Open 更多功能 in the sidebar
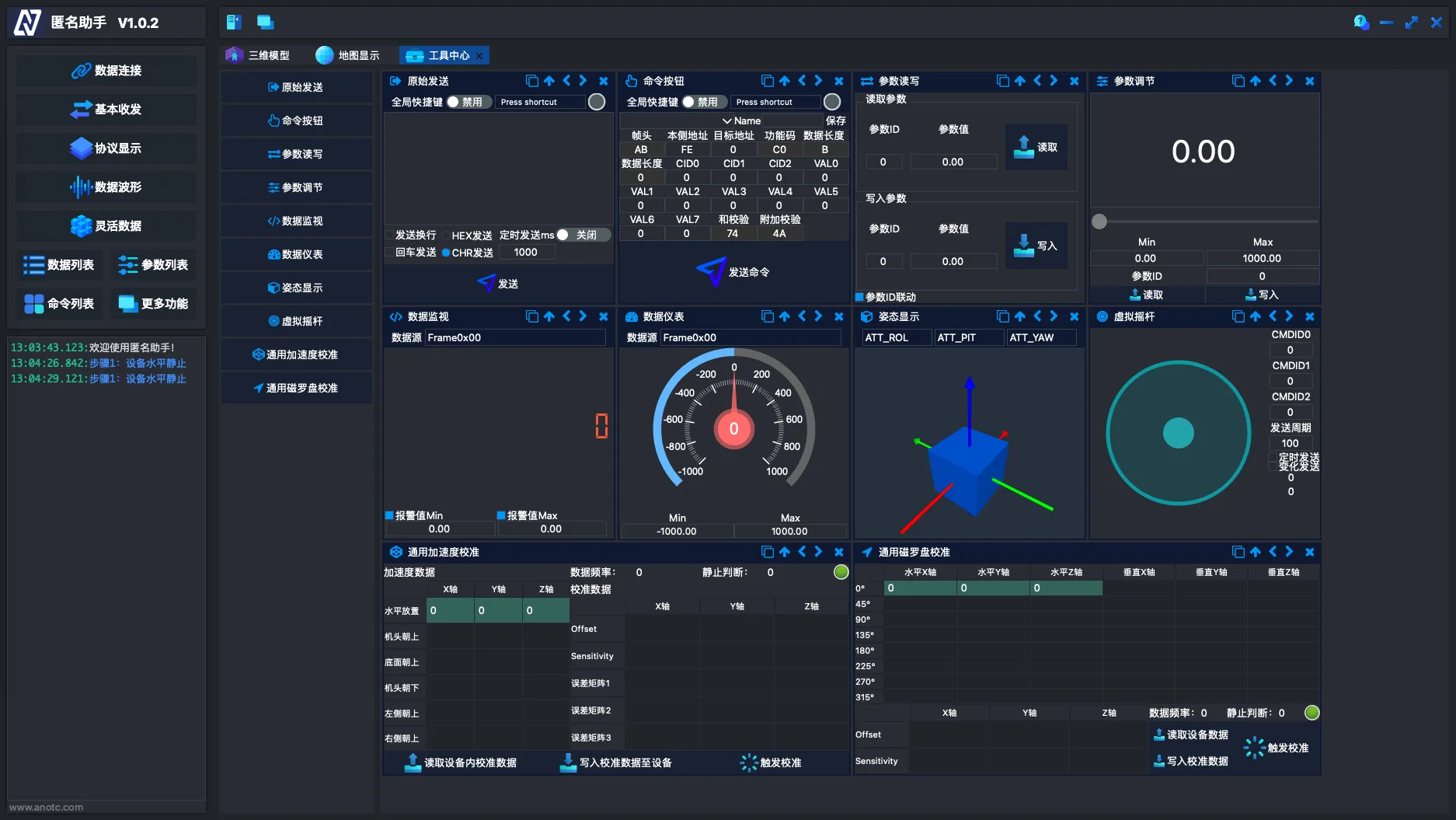Screen dimensions: 1456x820 [153, 304]
